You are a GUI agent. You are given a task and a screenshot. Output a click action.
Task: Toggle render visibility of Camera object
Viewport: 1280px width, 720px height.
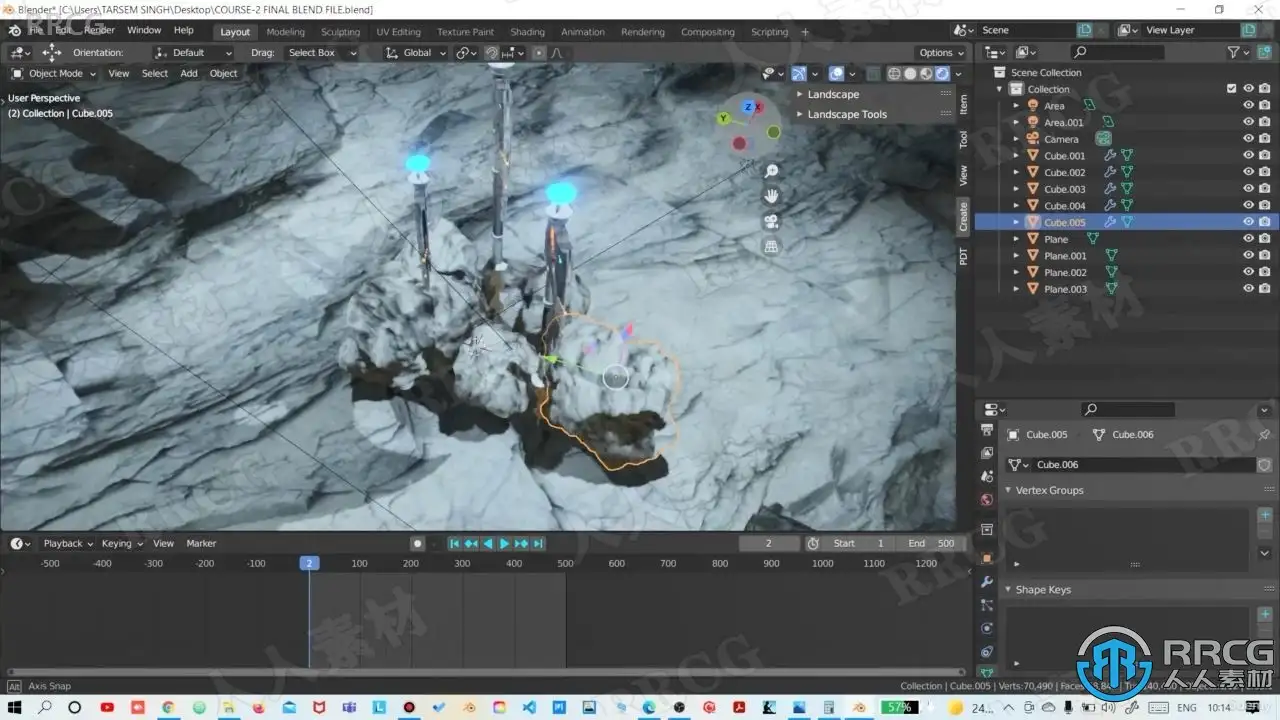click(1264, 139)
